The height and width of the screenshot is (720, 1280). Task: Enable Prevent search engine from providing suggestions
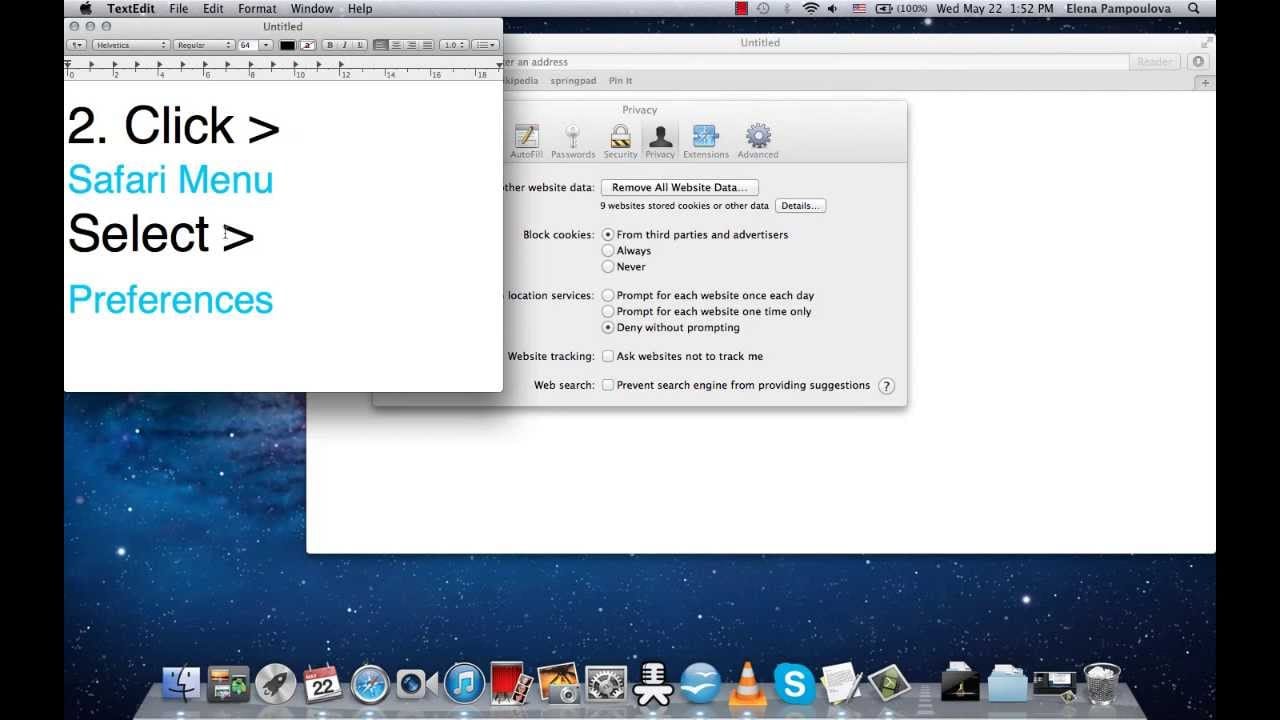[x=608, y=385]
